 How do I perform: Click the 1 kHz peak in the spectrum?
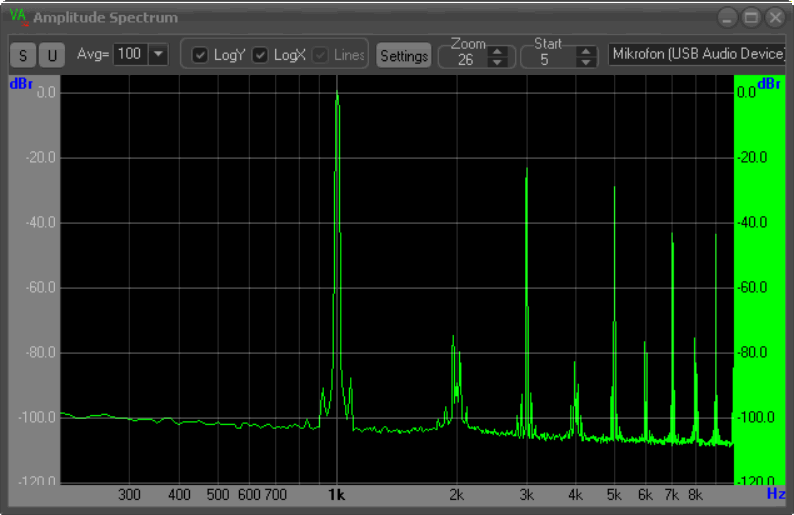(x=337, y=100)
